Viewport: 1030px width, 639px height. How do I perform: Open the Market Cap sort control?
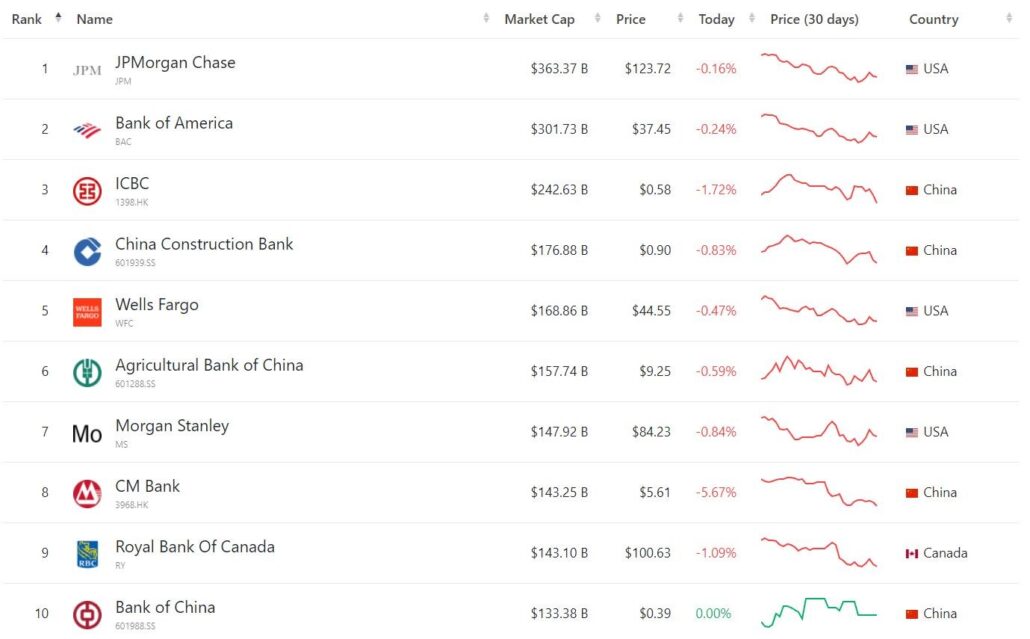[598, 18]
